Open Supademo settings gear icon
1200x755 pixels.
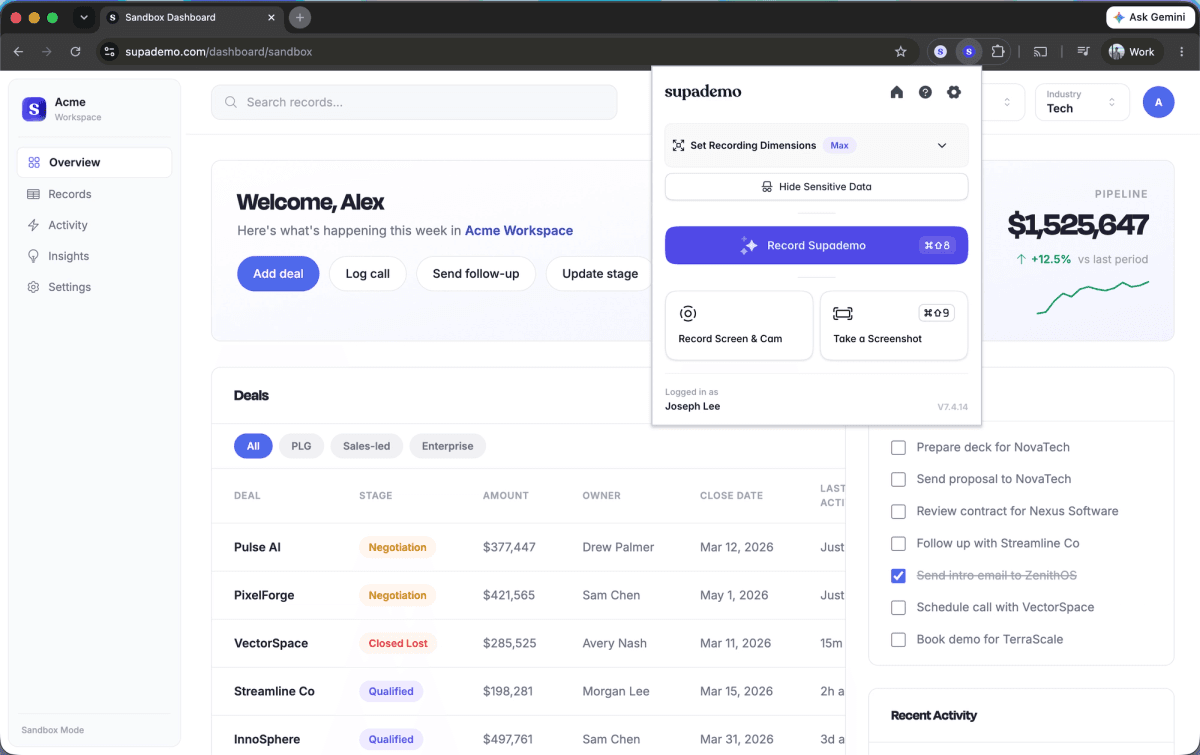(954, 92)
